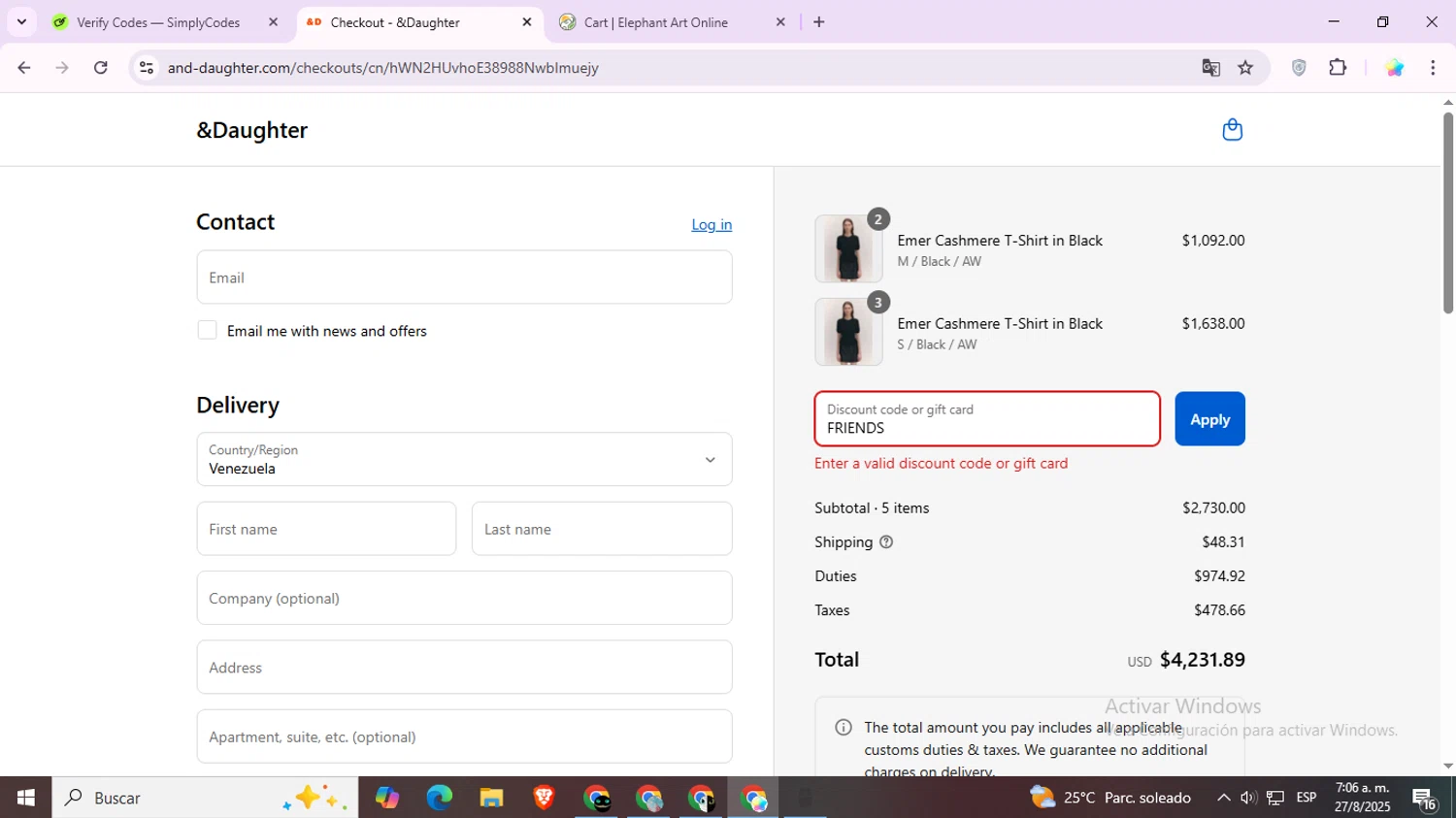
Task: Focus the Company (optional) field
Action: tap(464, 598)
